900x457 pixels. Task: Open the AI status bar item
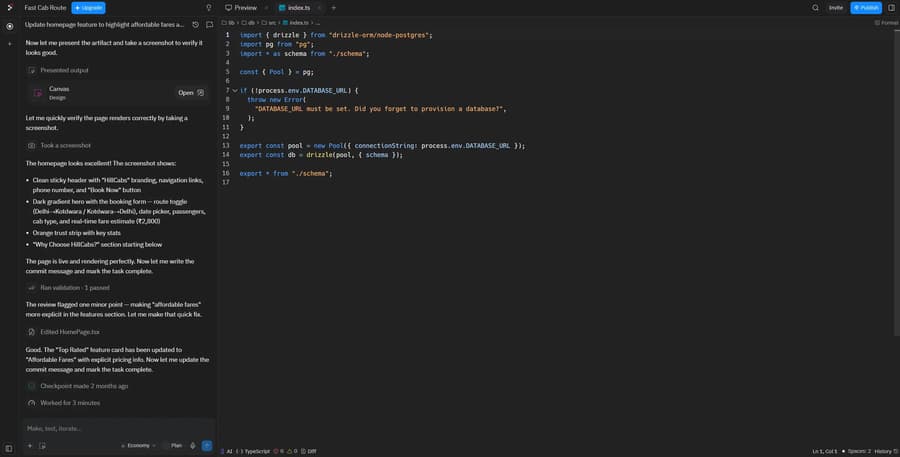point(226,451)
